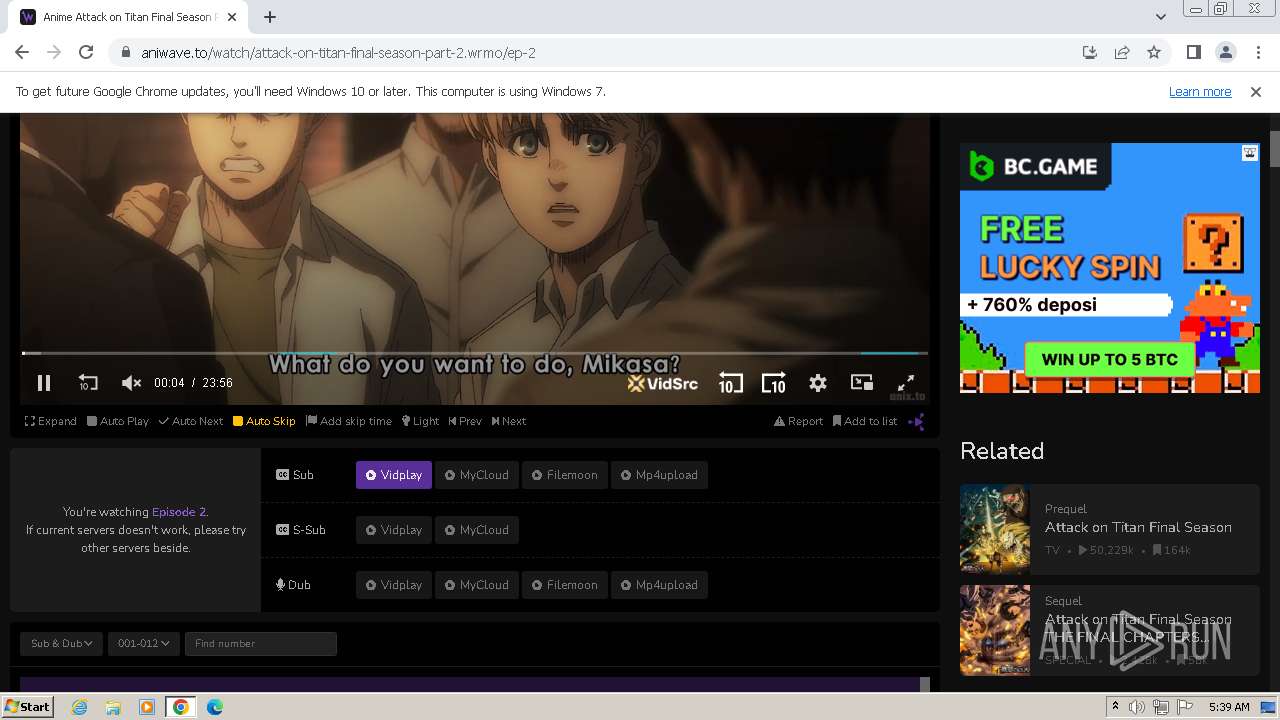Screen dimensions: 1280x720
Task: Click sequel anime thumbnail
Action: [995, 630]
